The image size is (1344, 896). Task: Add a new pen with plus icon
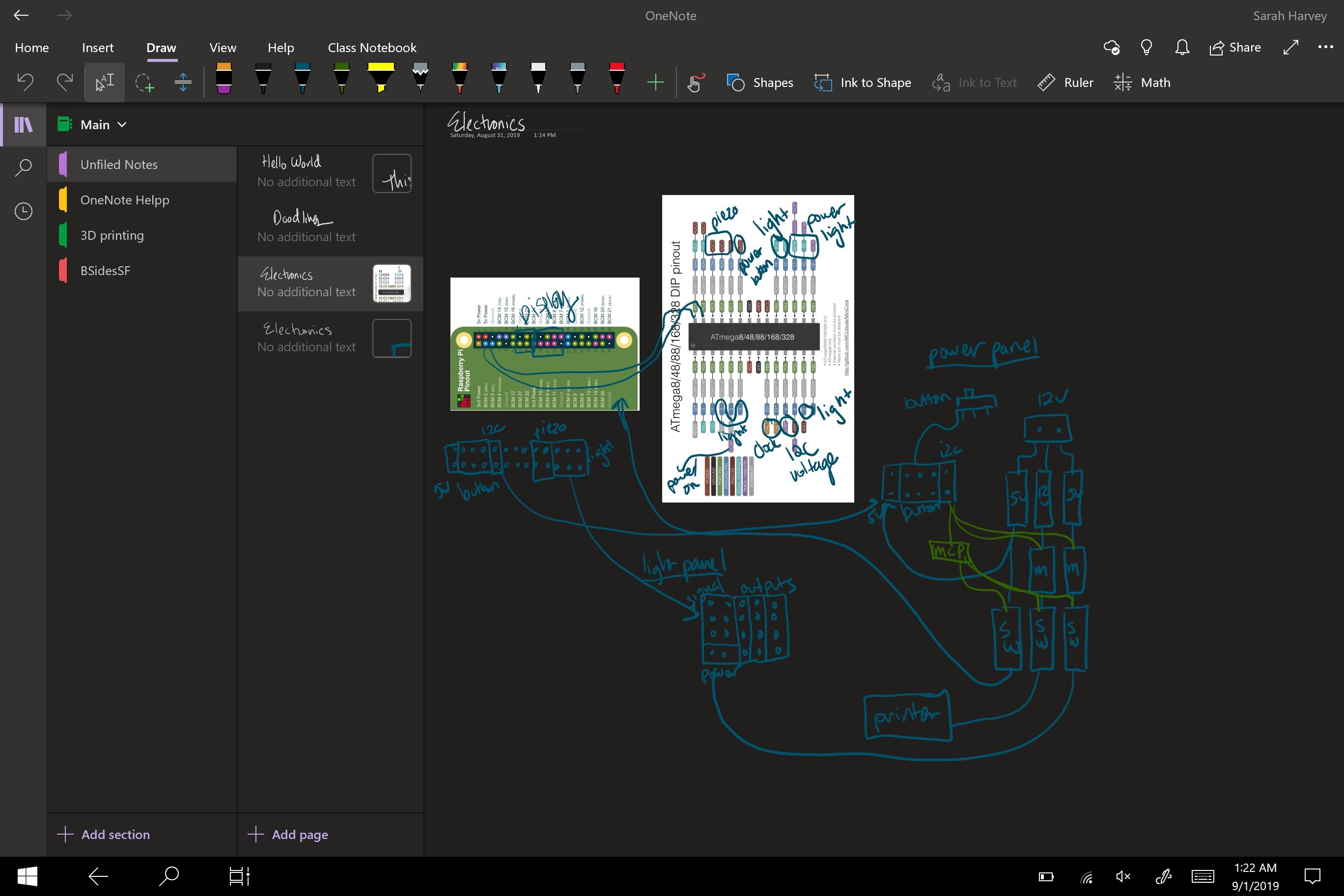tap(655, 83)
